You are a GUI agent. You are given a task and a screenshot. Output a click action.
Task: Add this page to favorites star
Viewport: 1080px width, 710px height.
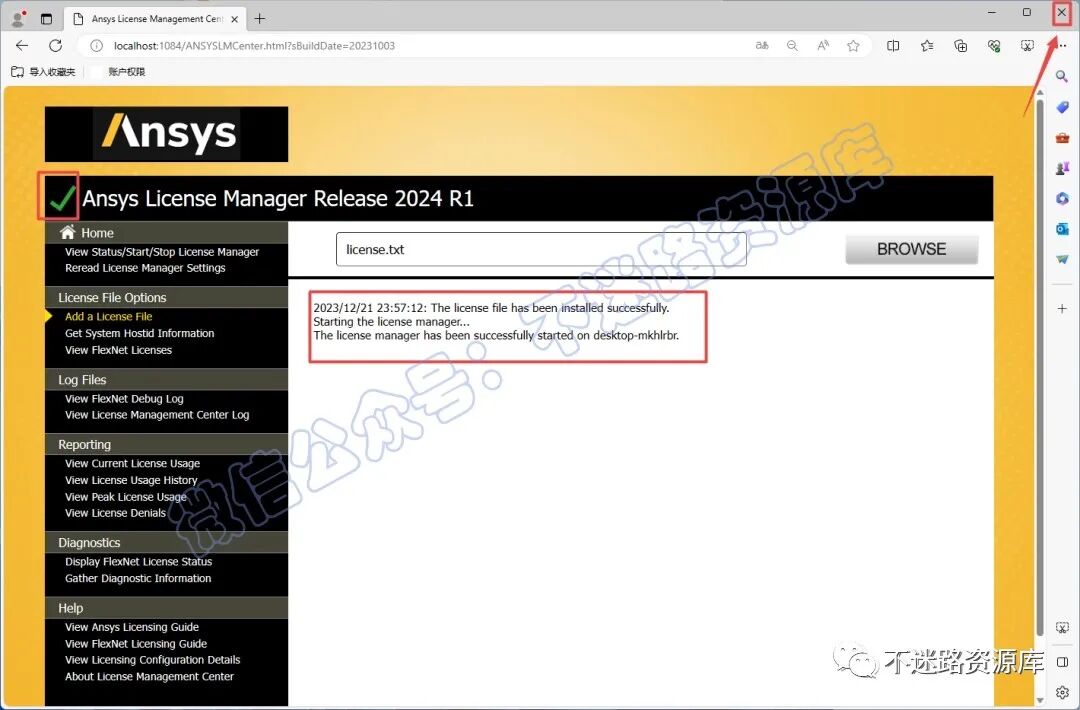(853, 45)
